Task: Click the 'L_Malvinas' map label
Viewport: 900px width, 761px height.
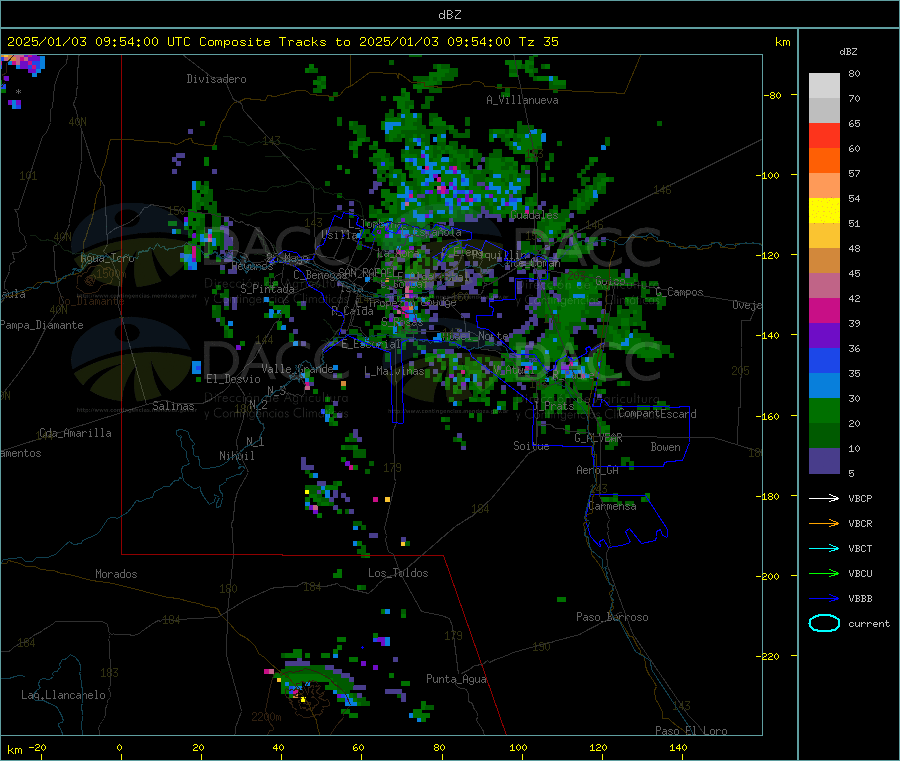Action: click(394, 371)
